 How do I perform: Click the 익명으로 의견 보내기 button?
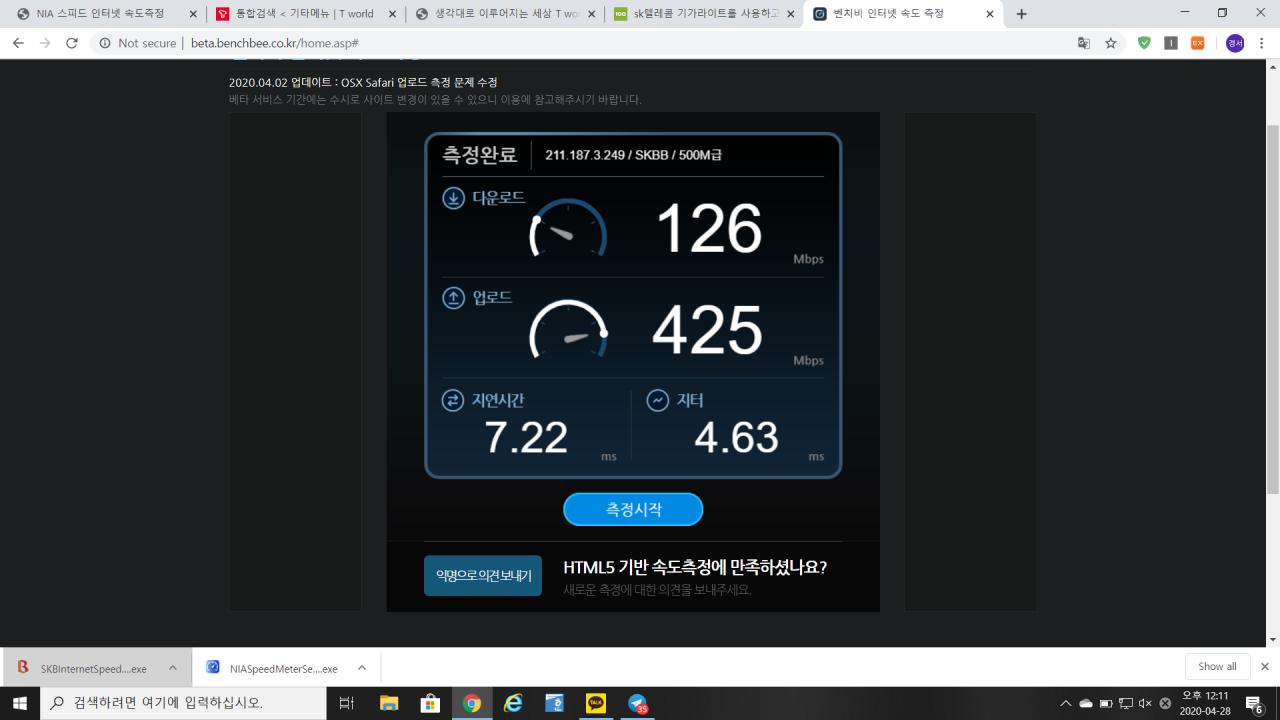click(482, 576)
